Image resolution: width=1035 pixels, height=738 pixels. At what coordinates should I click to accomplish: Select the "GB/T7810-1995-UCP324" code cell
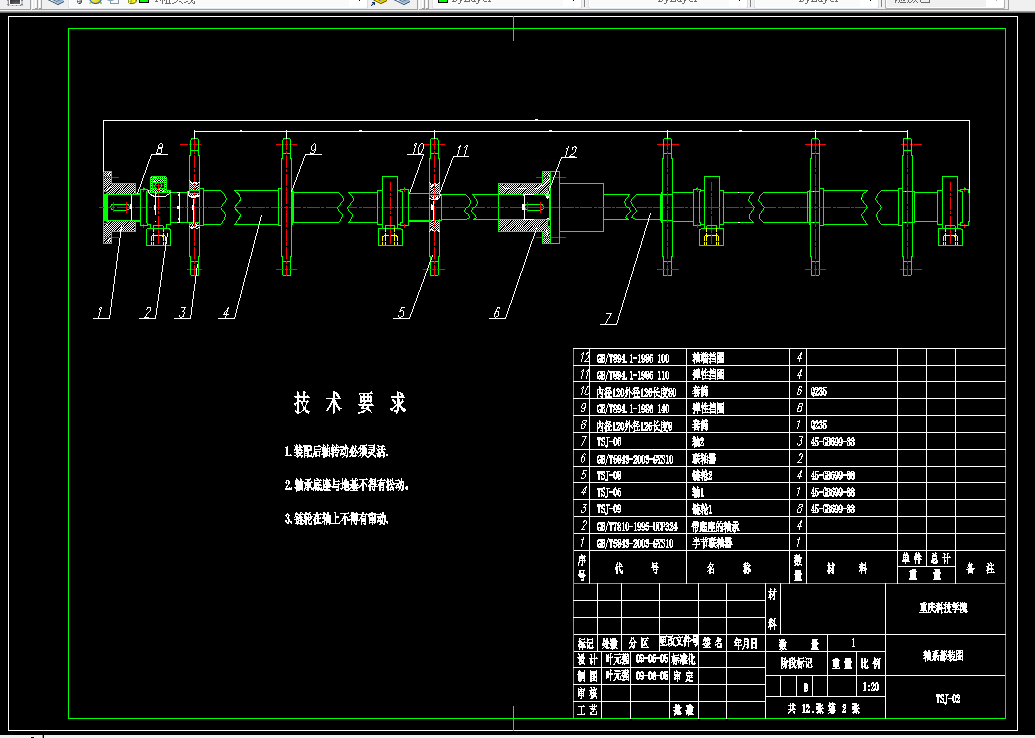tap(637, 527)
